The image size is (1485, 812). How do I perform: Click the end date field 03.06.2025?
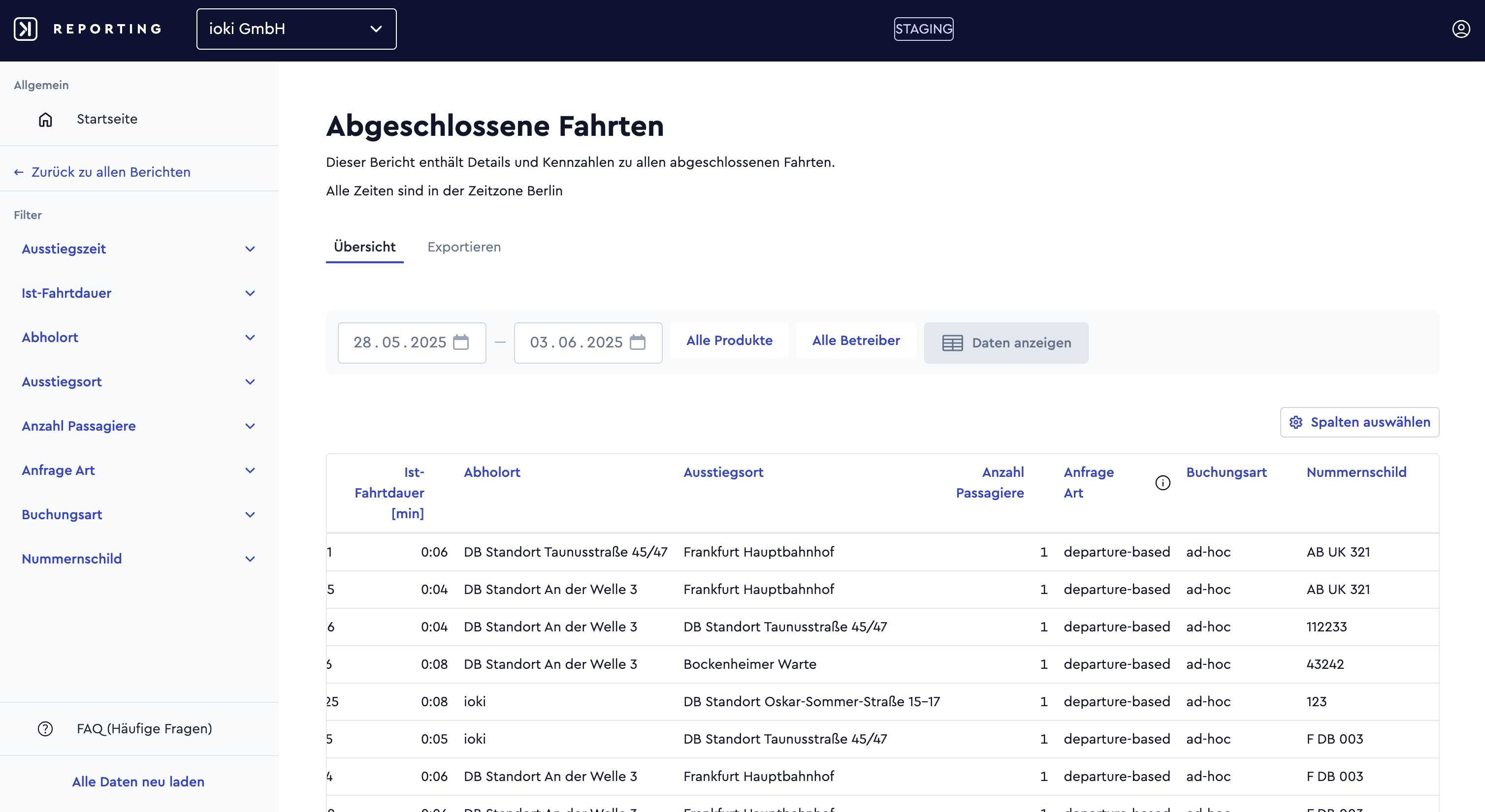tap(588, 343)
